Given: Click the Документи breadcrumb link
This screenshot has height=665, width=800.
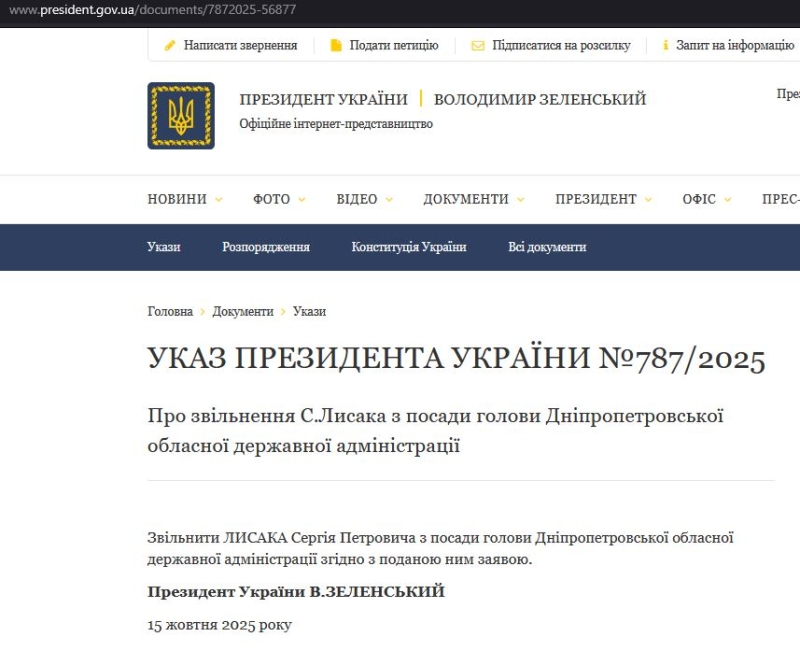Looking at the screenshot, I should click(242, 311).
